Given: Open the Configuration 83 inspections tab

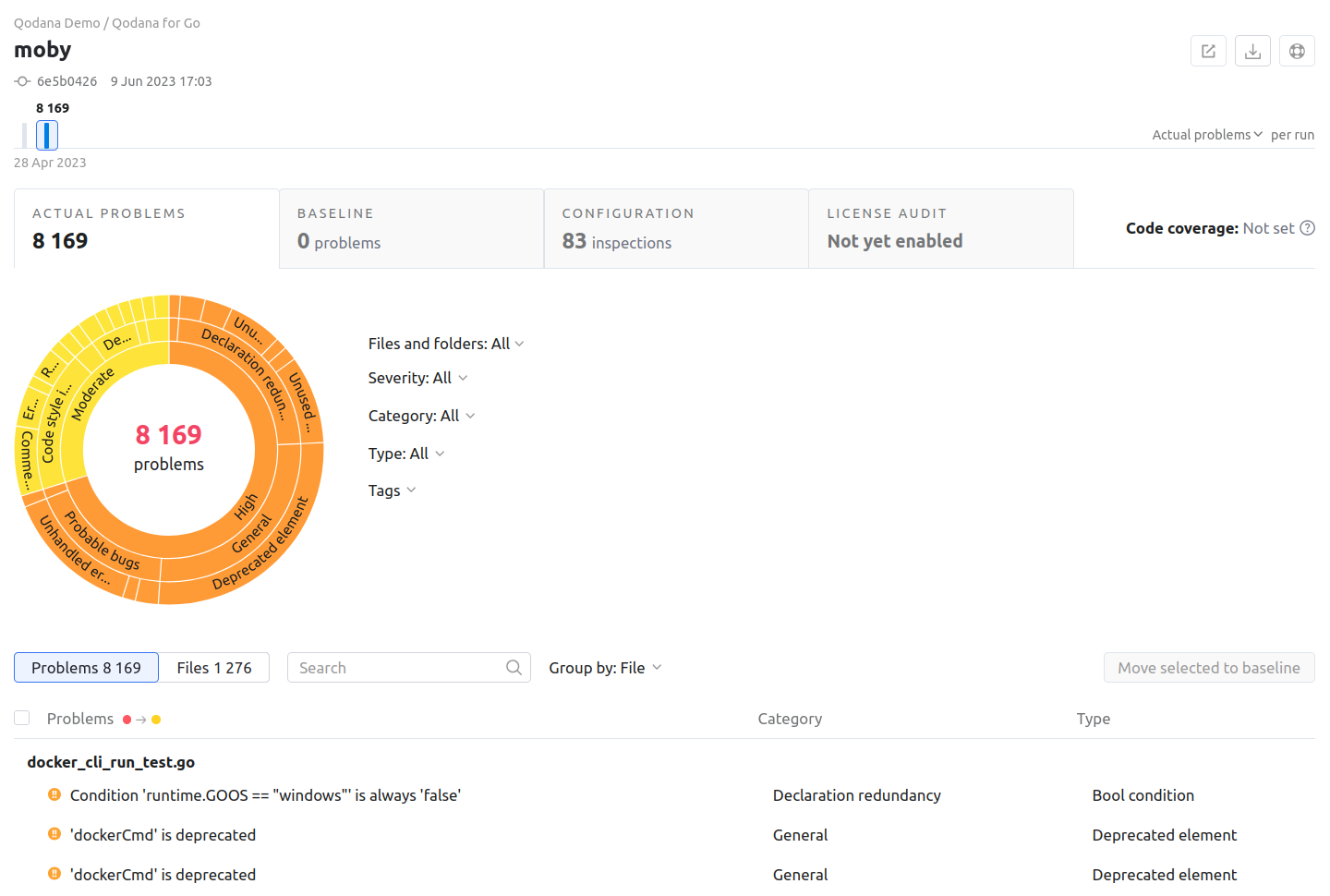Looking at the screenshot, I should (x=676, y=229).
